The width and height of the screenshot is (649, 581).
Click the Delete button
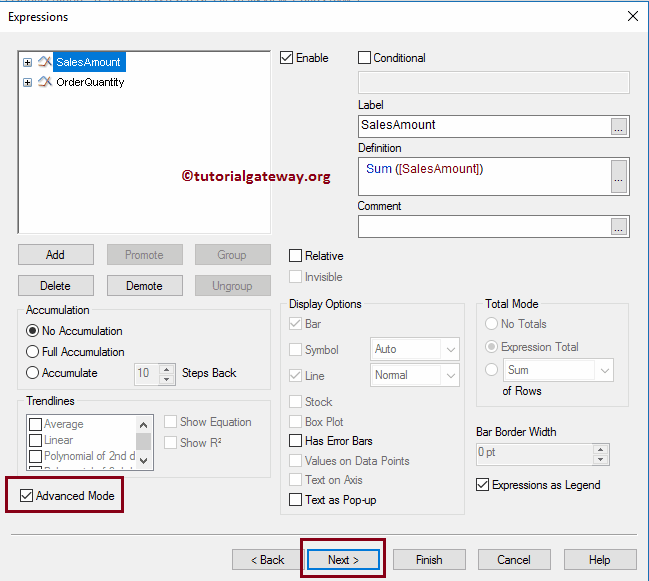tap(56, 286)
